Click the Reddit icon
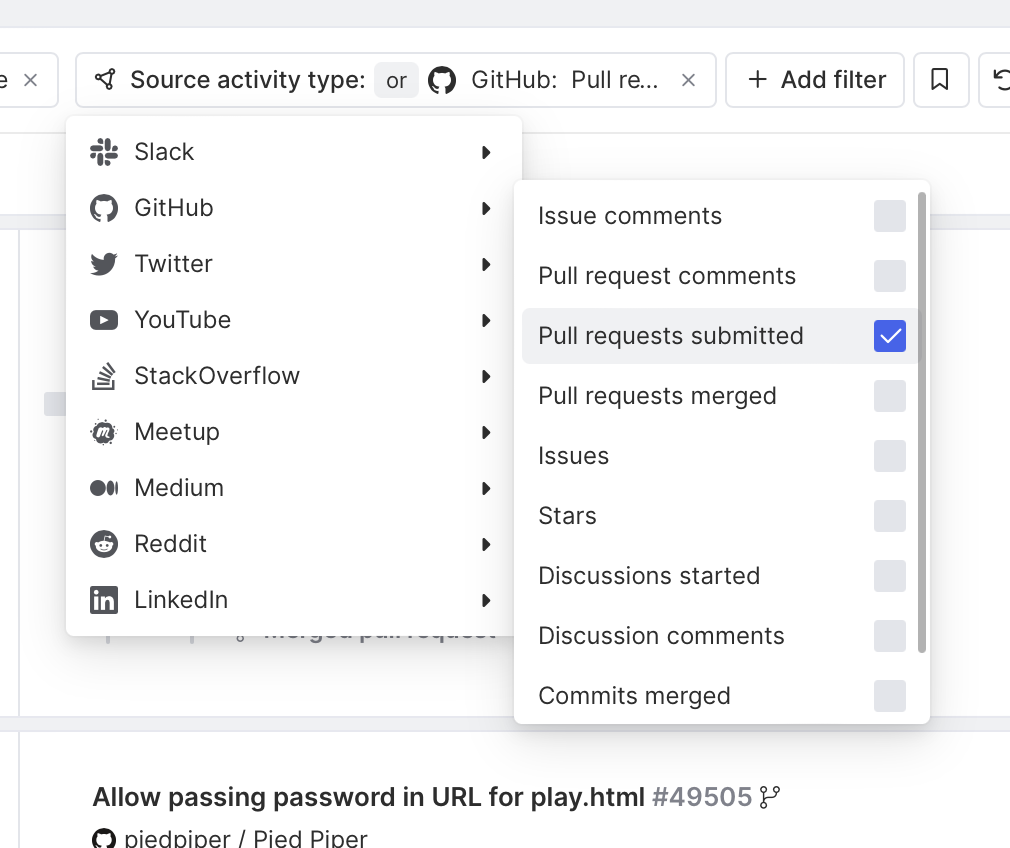The image size is (1010, 848). [104, 544]
